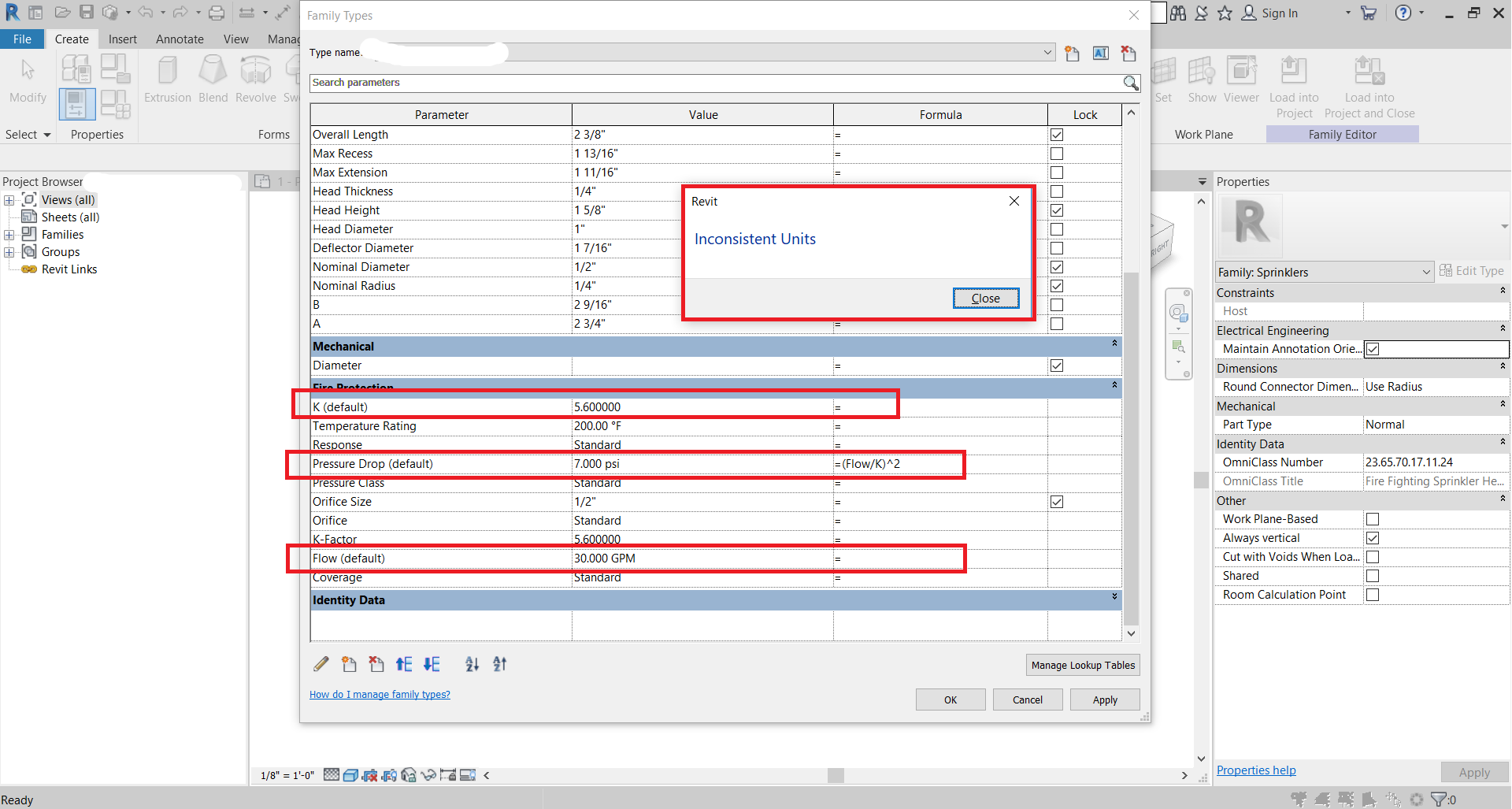This screenshot has height=809, width=1512.
Task: Open the Type name dropdown
Action: (x=1047, y=52)
